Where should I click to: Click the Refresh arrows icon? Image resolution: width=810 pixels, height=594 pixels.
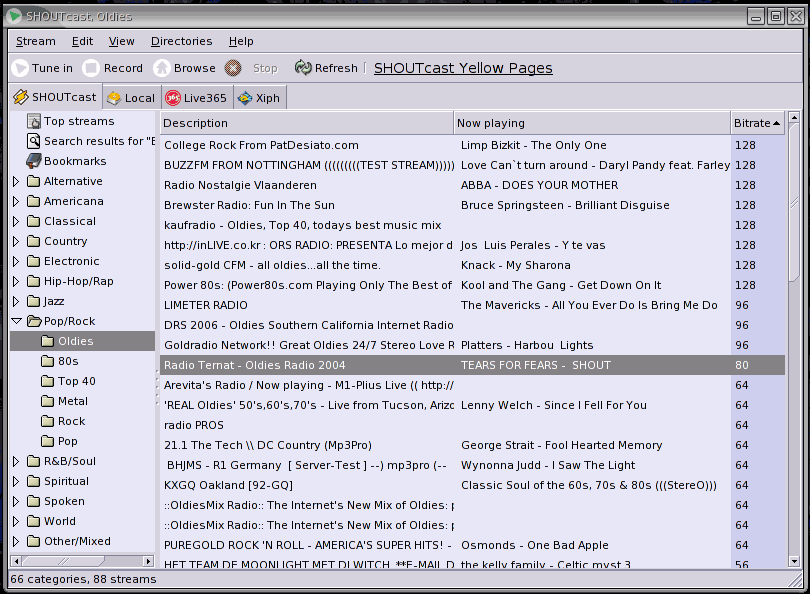(303, 68)
